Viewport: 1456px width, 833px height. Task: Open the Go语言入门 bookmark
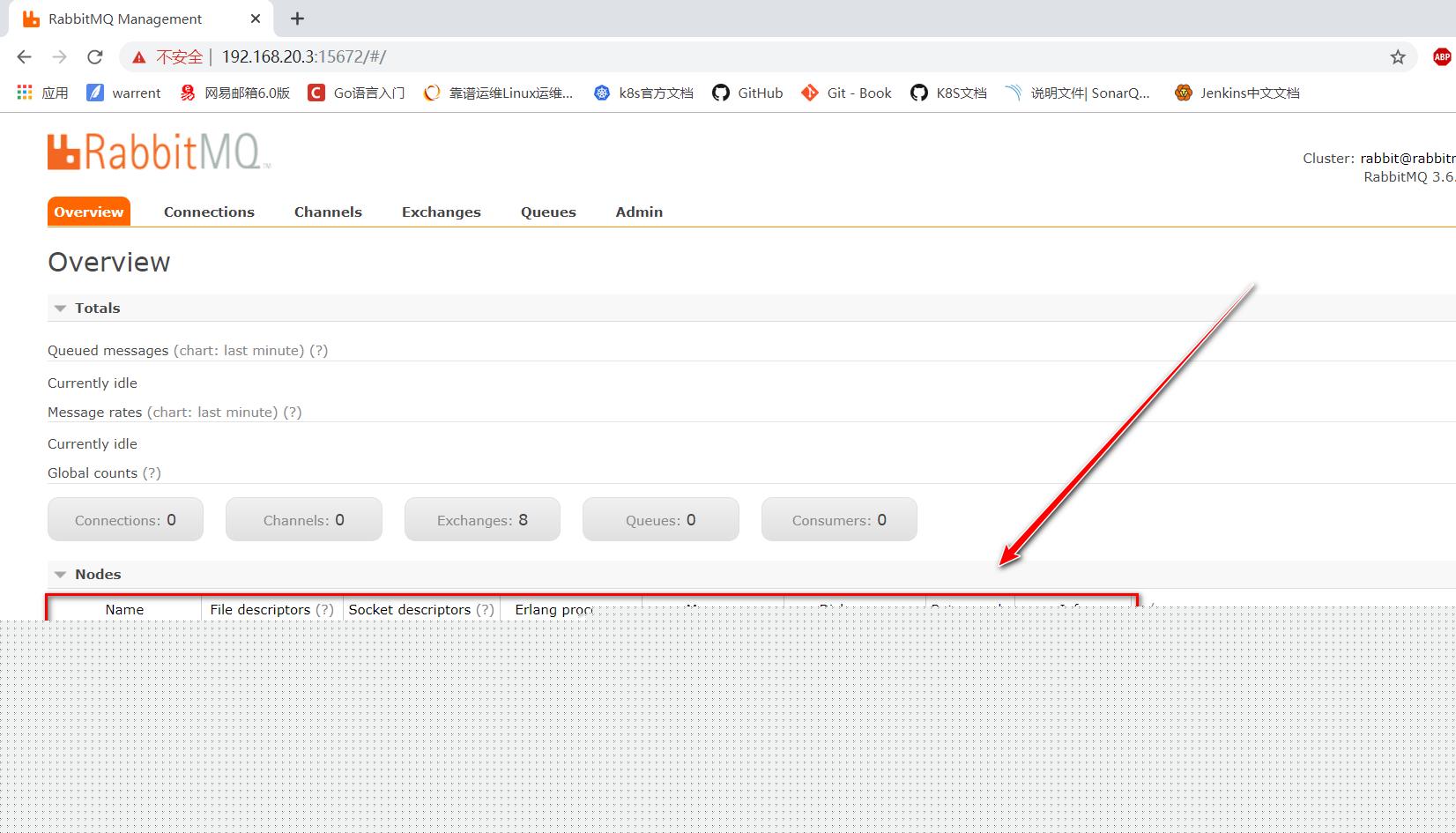point(356,93)
